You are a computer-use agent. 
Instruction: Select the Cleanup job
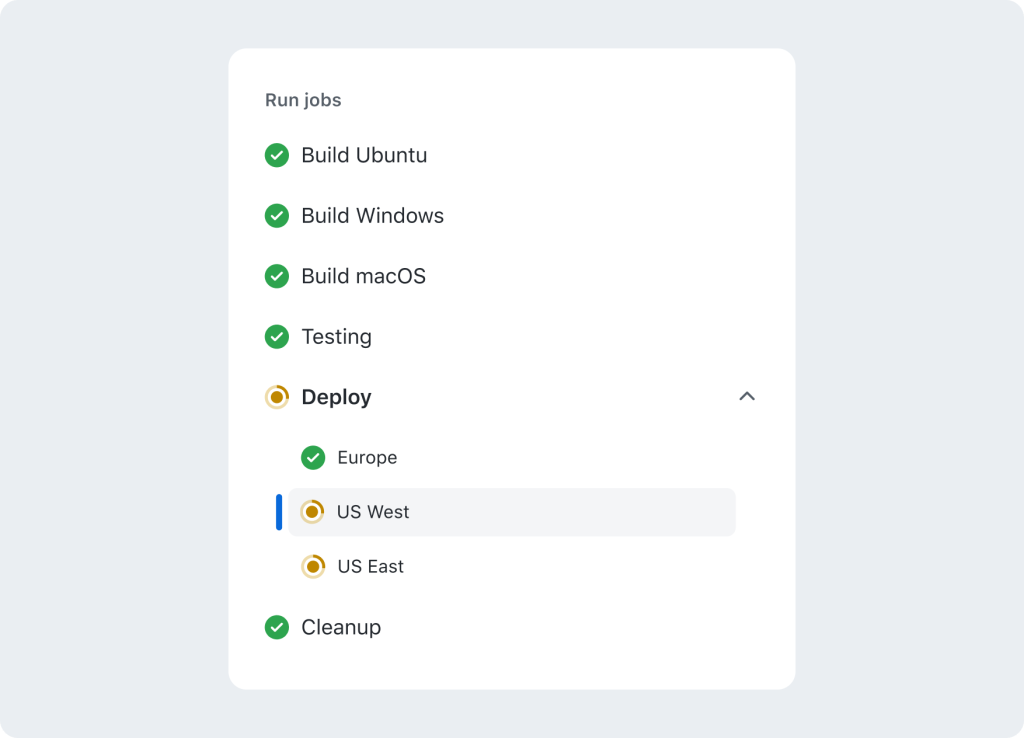pos(341,627)
